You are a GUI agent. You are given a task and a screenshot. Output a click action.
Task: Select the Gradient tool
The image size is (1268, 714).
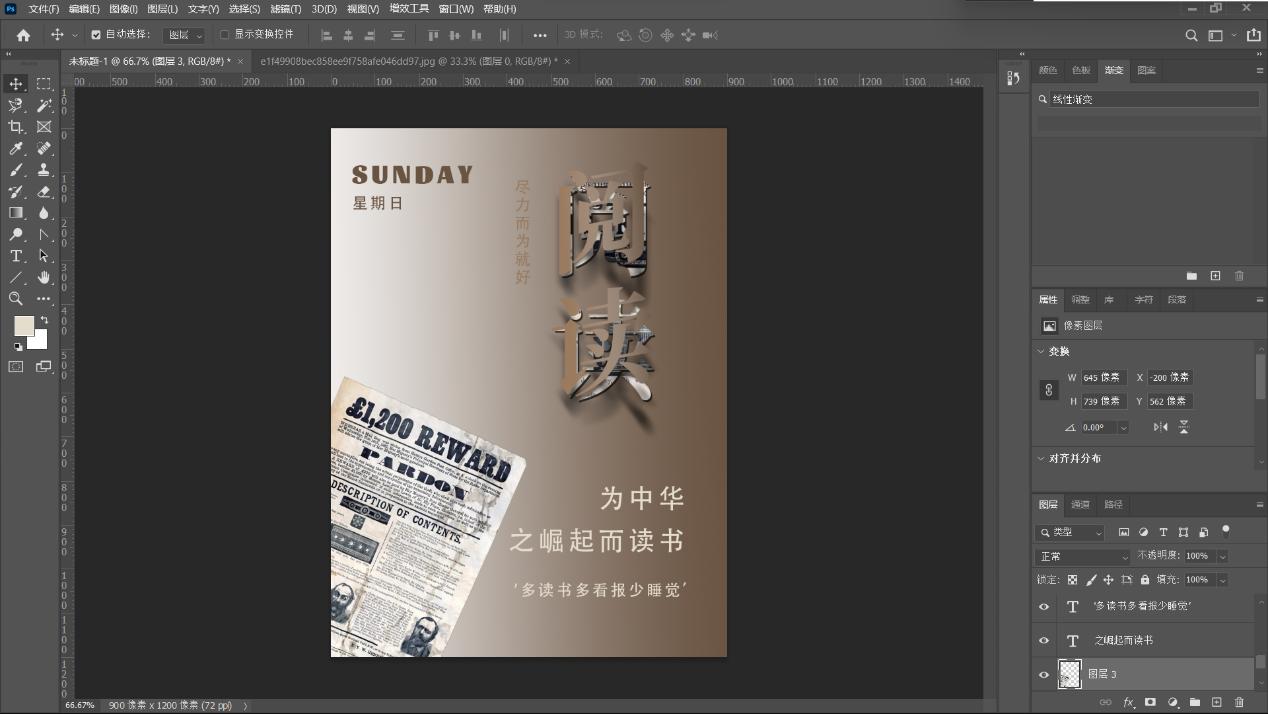(x=16, y=212)
